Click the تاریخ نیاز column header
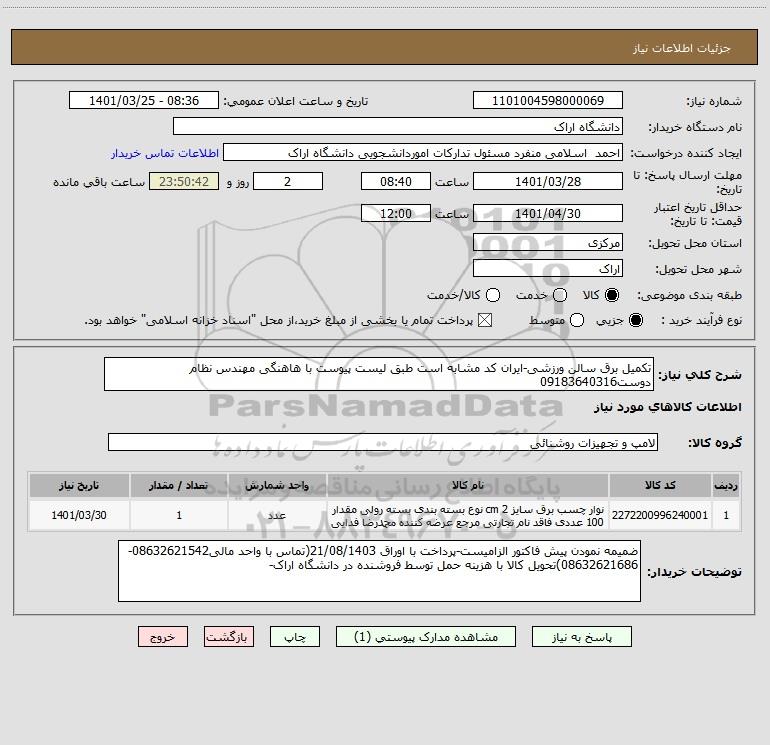Viewport: 770px width, 745px height. tap(79, 485)
